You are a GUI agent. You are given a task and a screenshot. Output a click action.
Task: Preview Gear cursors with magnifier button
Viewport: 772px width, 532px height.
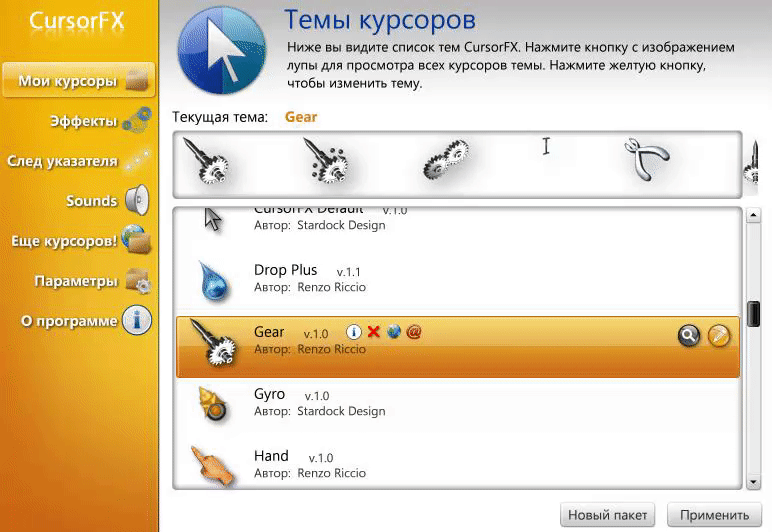point(689,336)
